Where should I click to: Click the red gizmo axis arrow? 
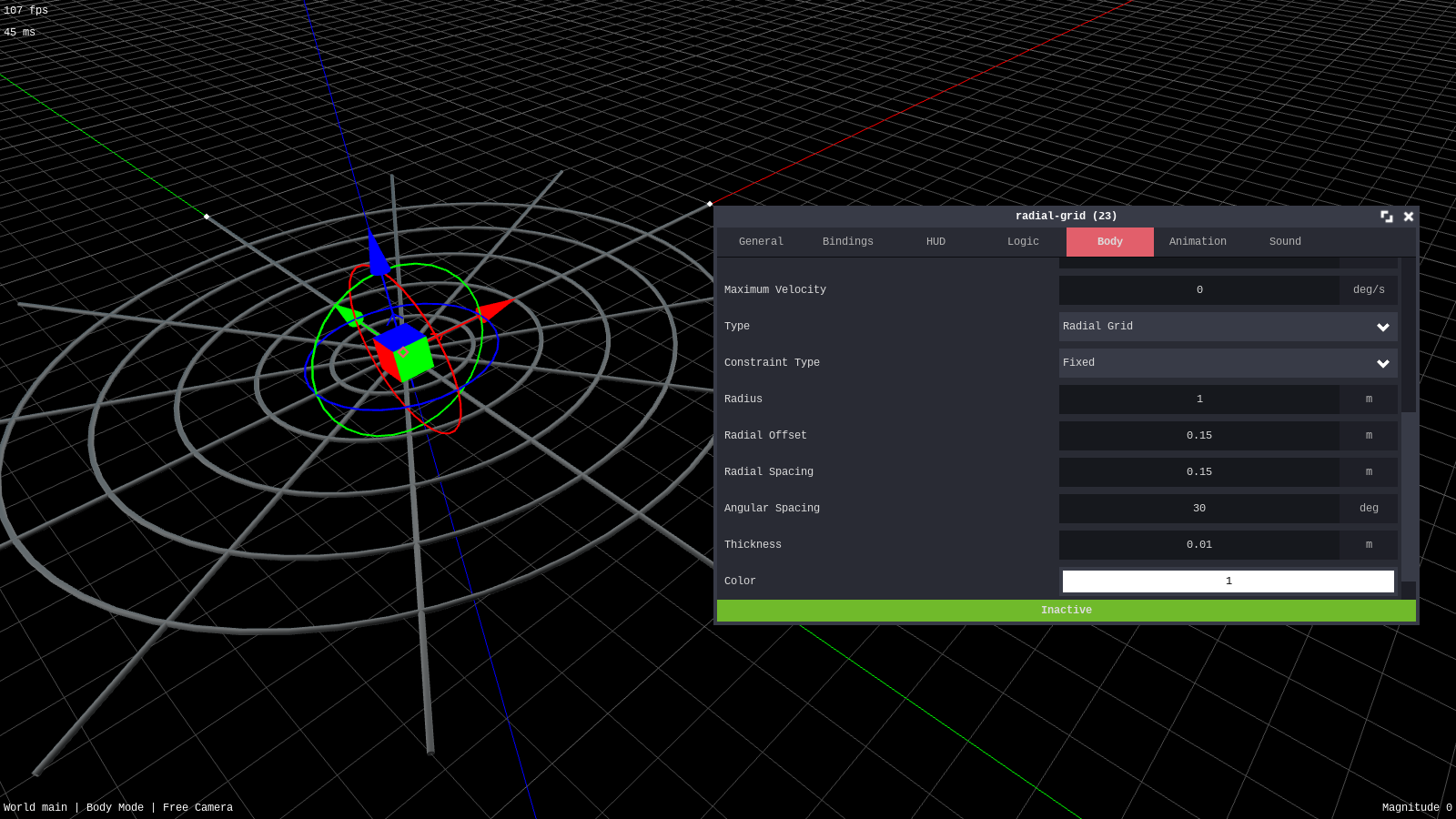(494, 309)
